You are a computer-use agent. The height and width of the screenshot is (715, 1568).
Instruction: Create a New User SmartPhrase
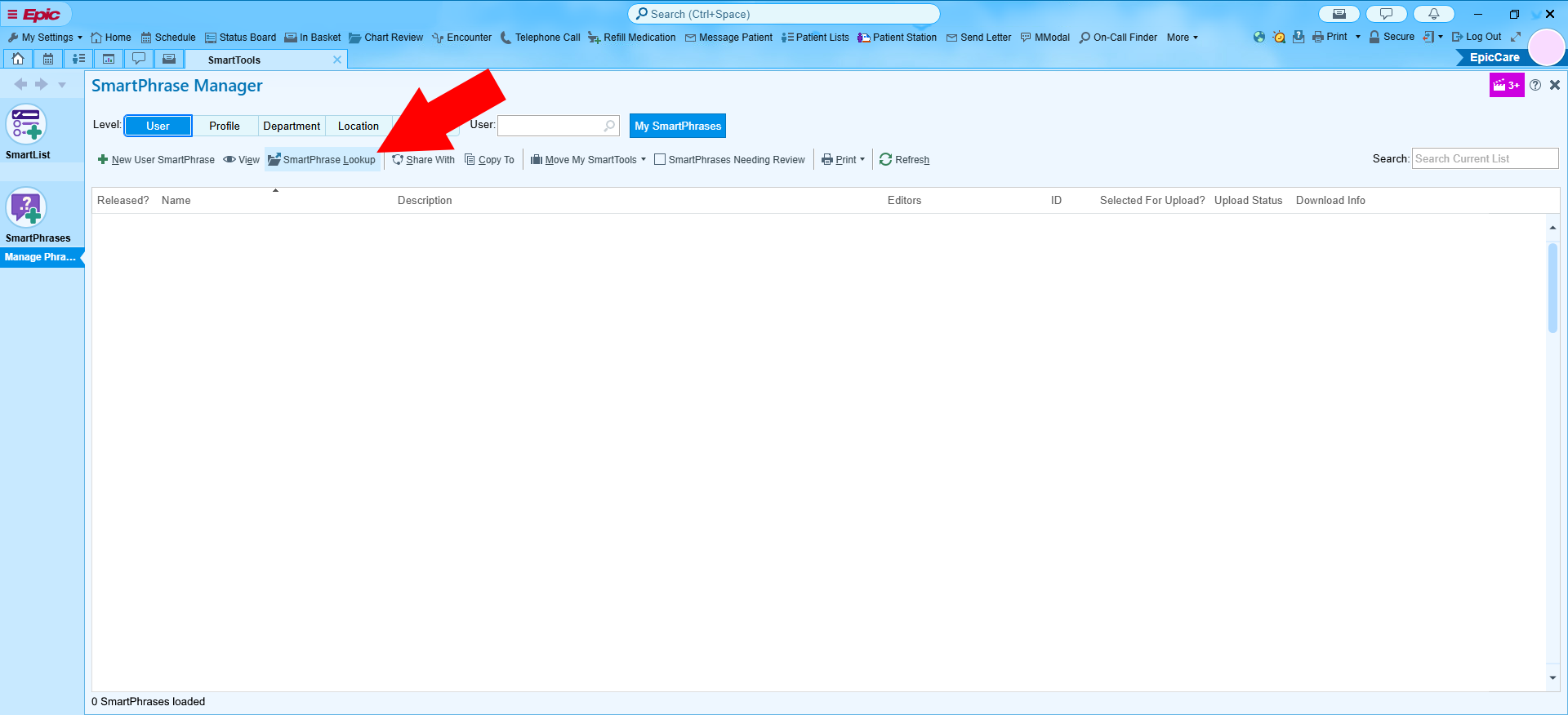(x=156, y=160)
